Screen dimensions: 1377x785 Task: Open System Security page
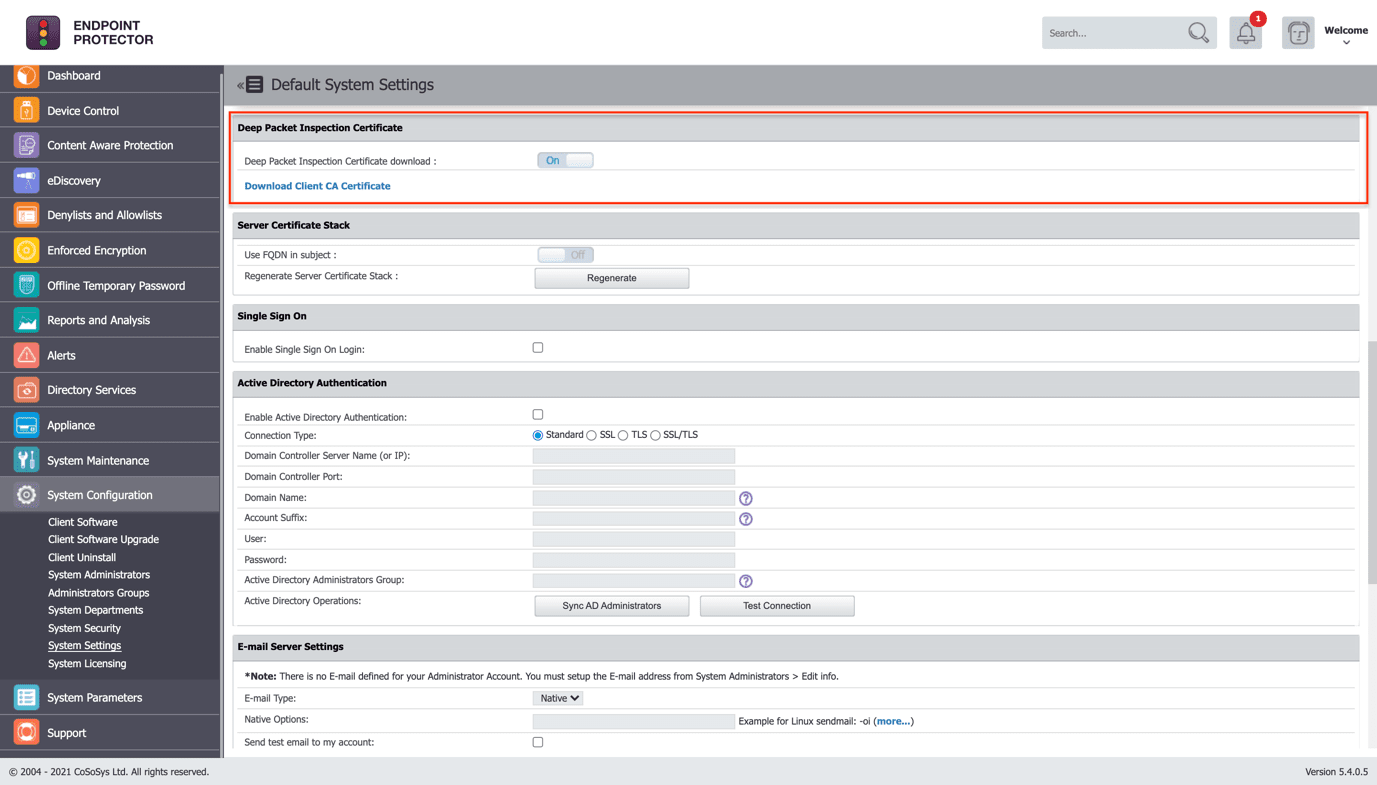[84, 628]
